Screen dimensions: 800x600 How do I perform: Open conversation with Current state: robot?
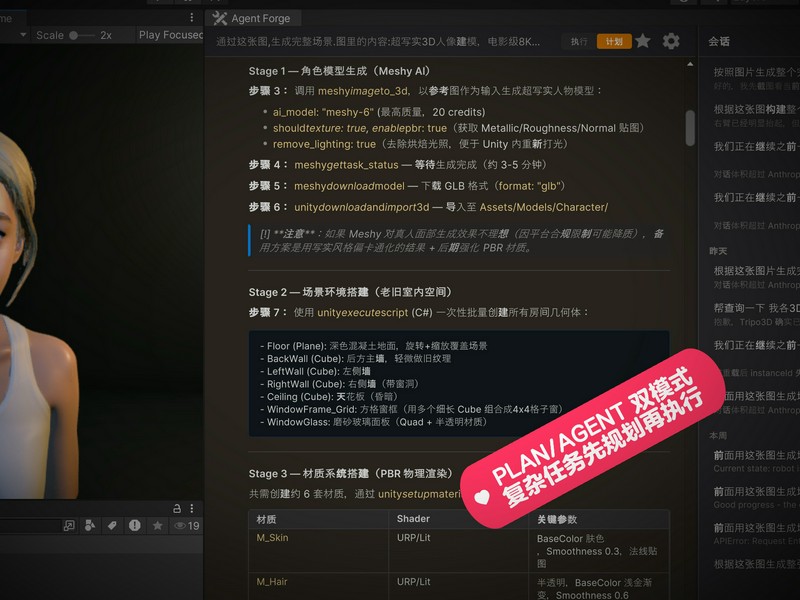pyautogui.click(x=756, y=461)
